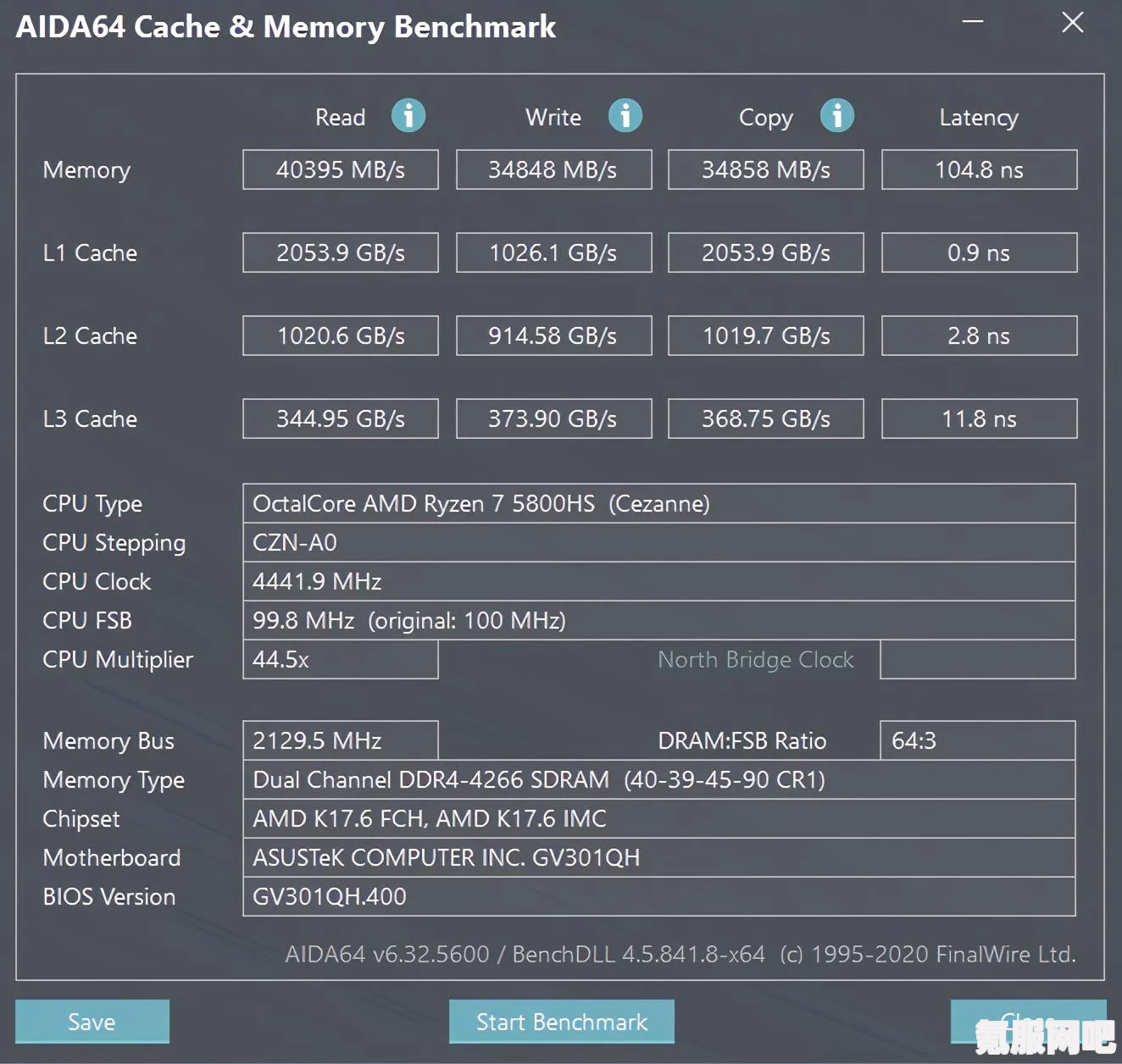The height and width of the screenshot is (1064, 1122).
Task: Click Memory Type field DDR4-4266 SDRAM
Action: pos(659,779)
